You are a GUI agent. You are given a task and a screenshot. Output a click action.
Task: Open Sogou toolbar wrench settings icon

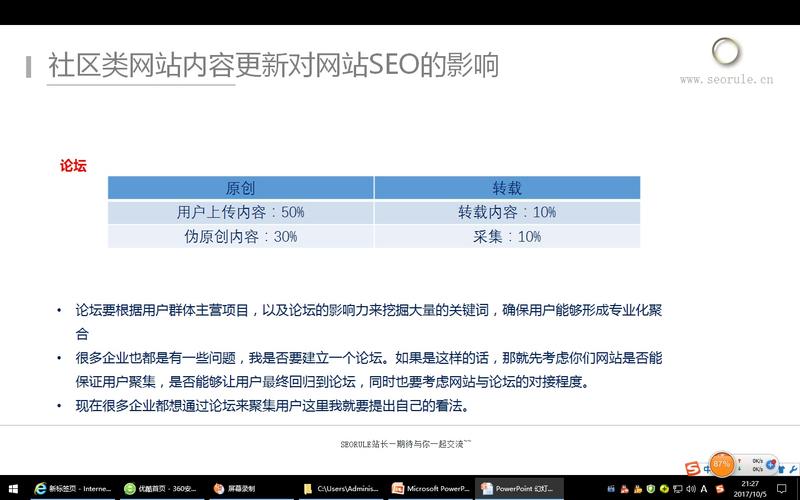(x=793, y=469)
